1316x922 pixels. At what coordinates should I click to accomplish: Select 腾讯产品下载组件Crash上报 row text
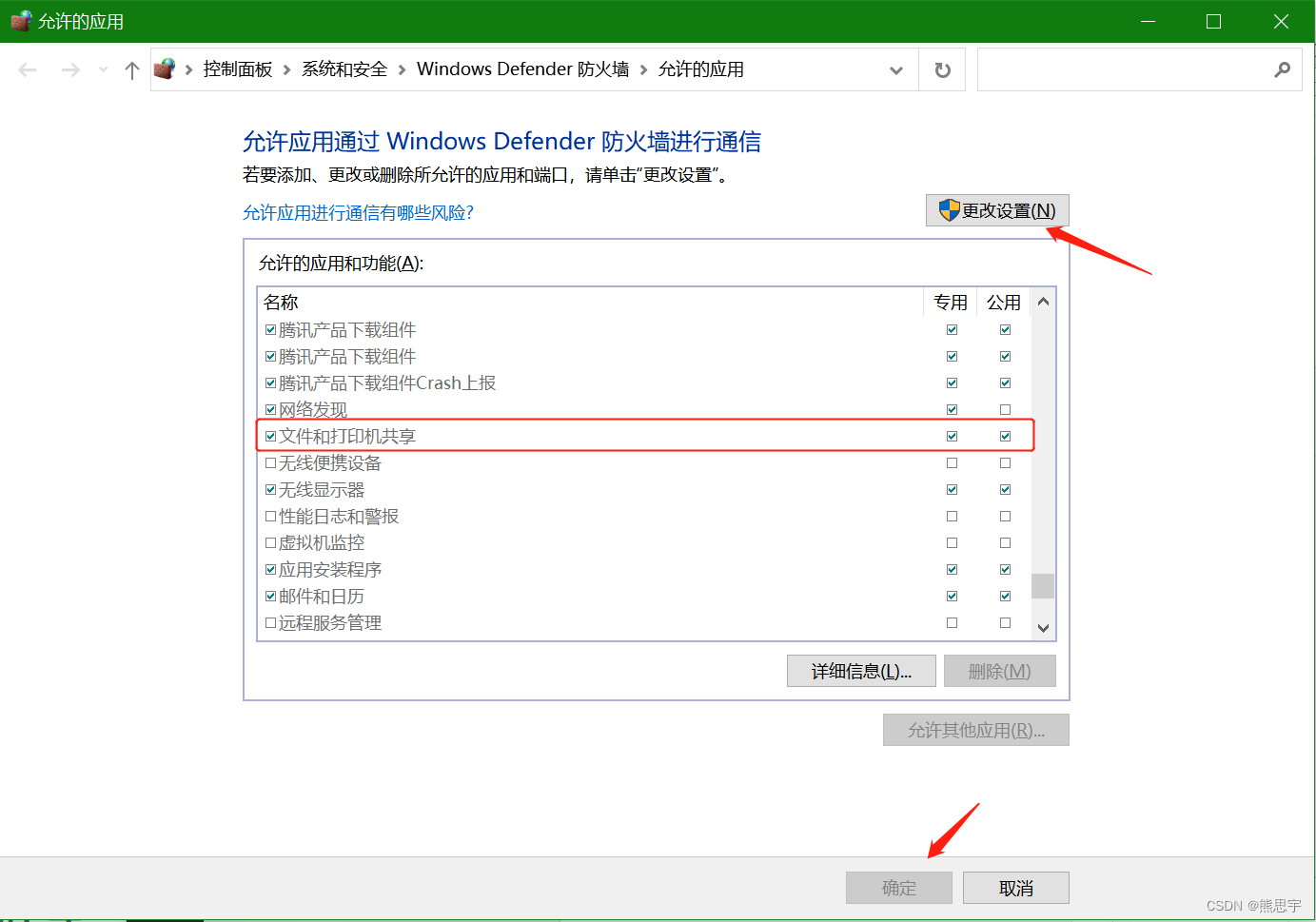tap(387, 383)
